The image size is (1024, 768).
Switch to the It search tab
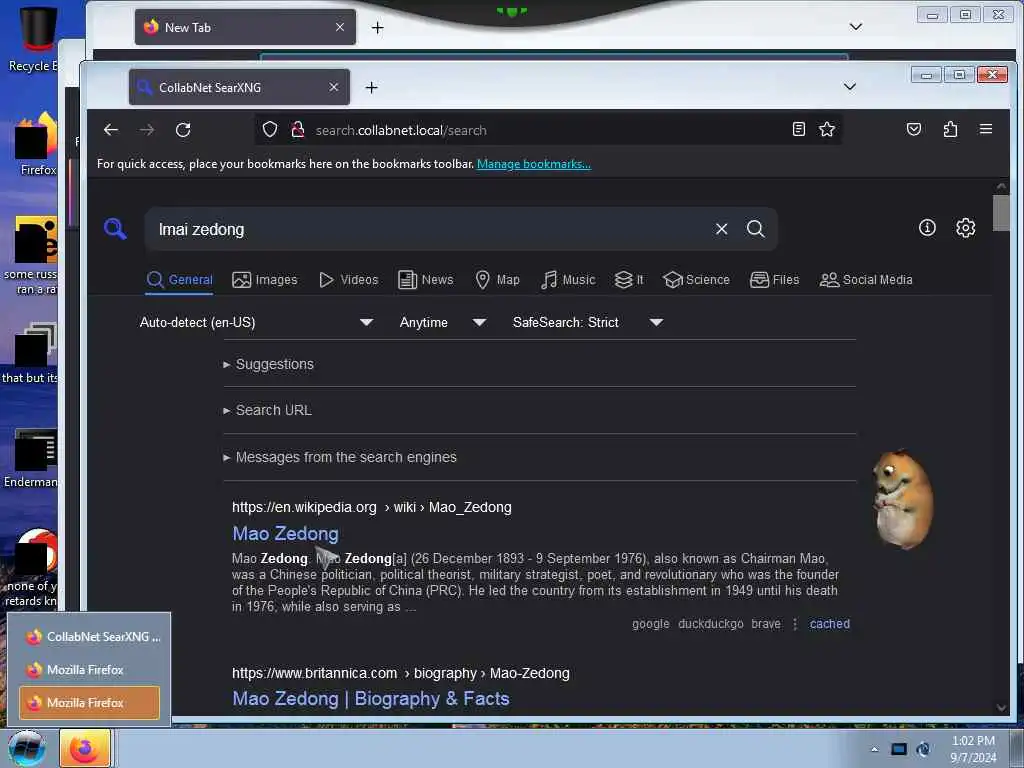[x=629, y=280]
